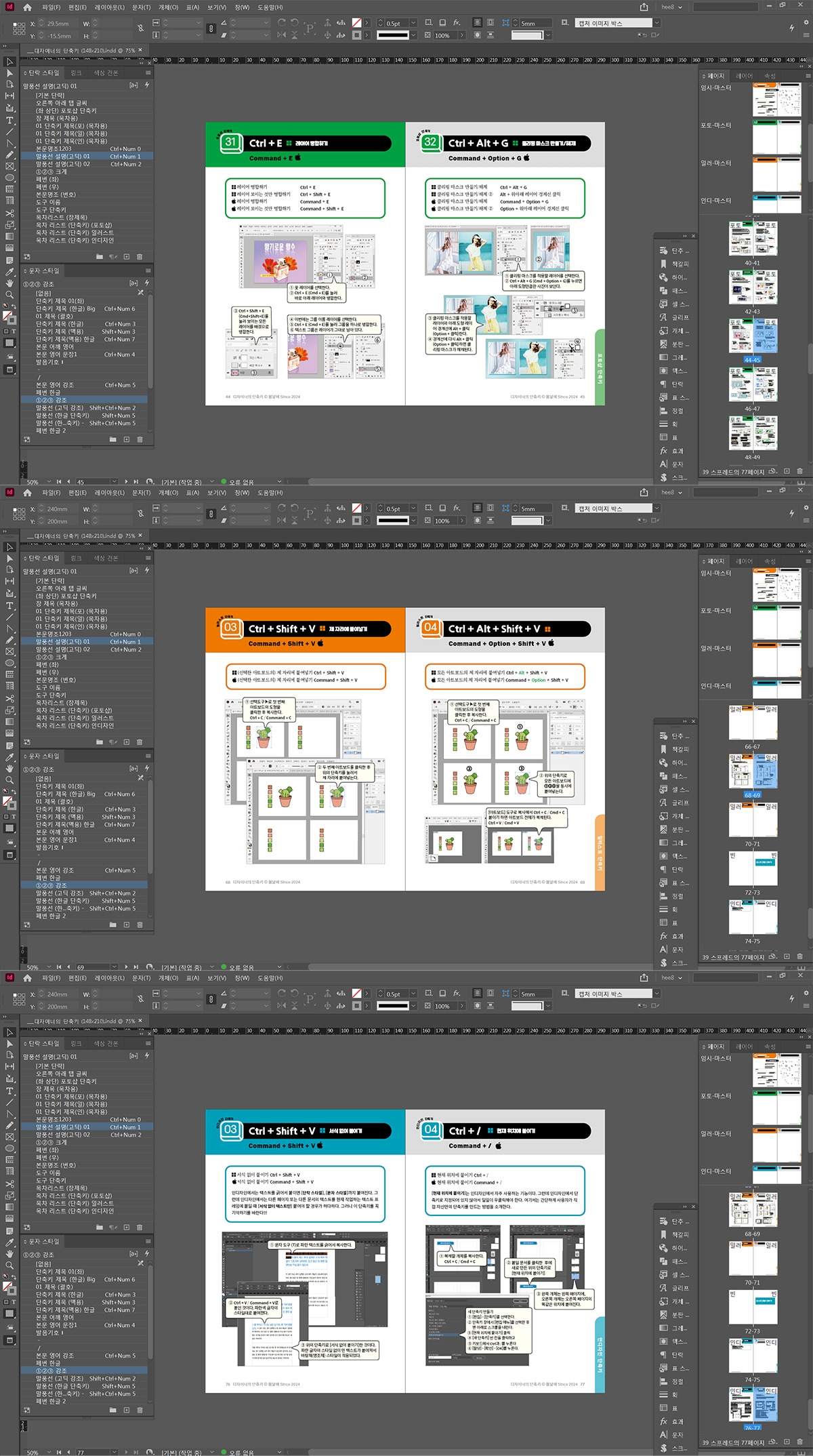
Task: Toggle formatting affects container in page 77 toolbox
Action: (x=6, y=1301)
